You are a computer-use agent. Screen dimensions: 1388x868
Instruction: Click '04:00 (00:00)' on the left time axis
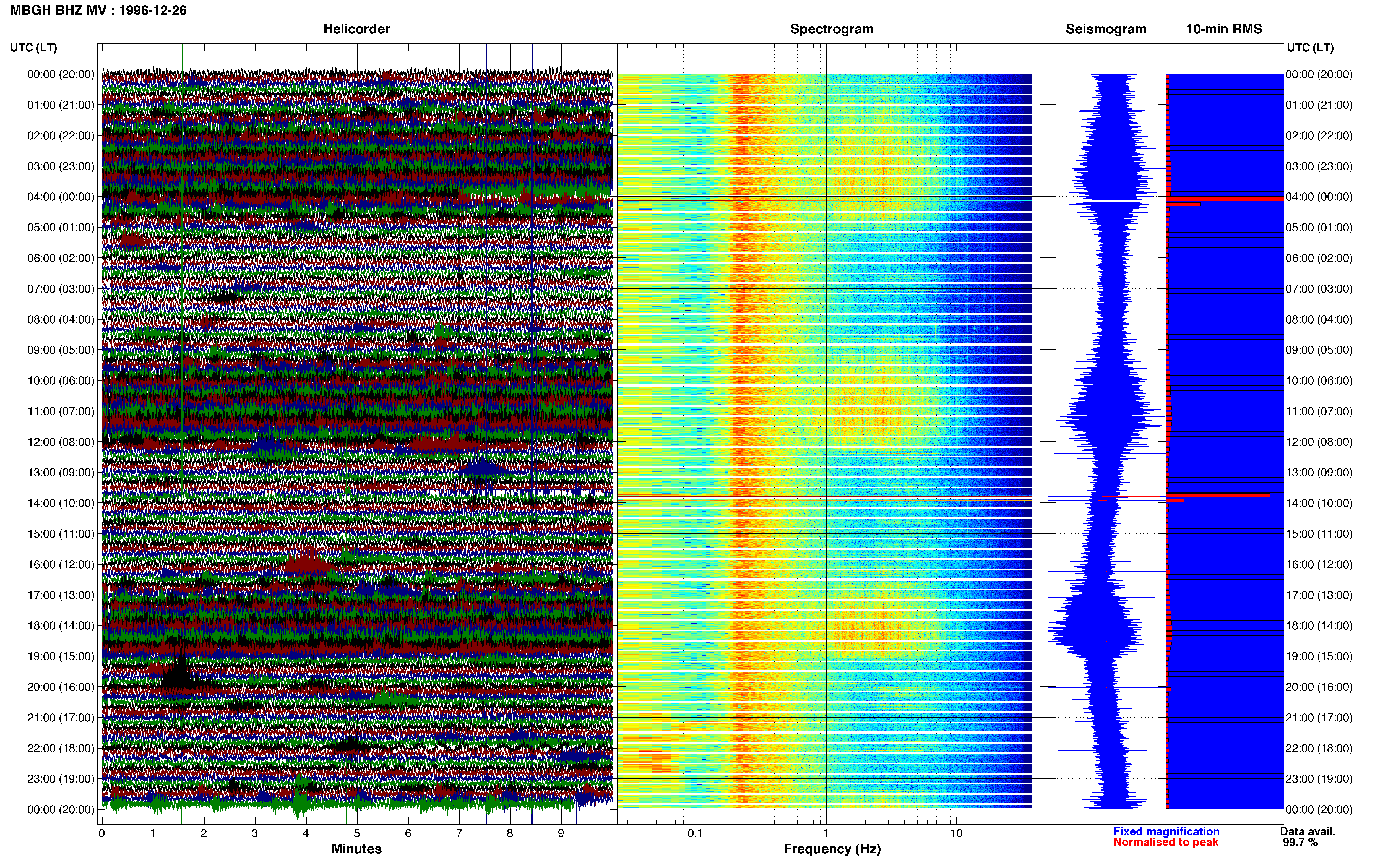tap(61, 197)
